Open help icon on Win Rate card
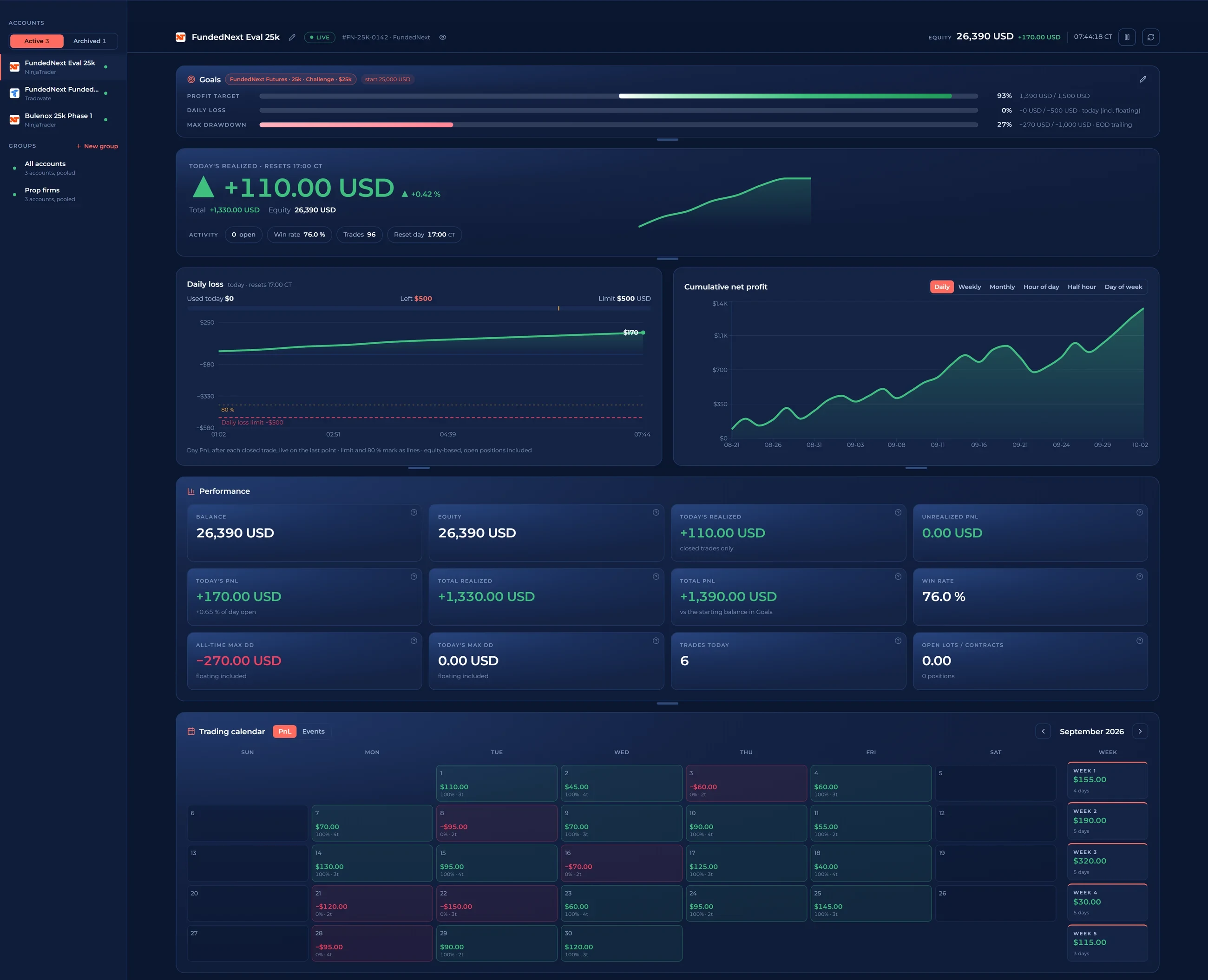The image size is (1208, 980). (1140, 576)
